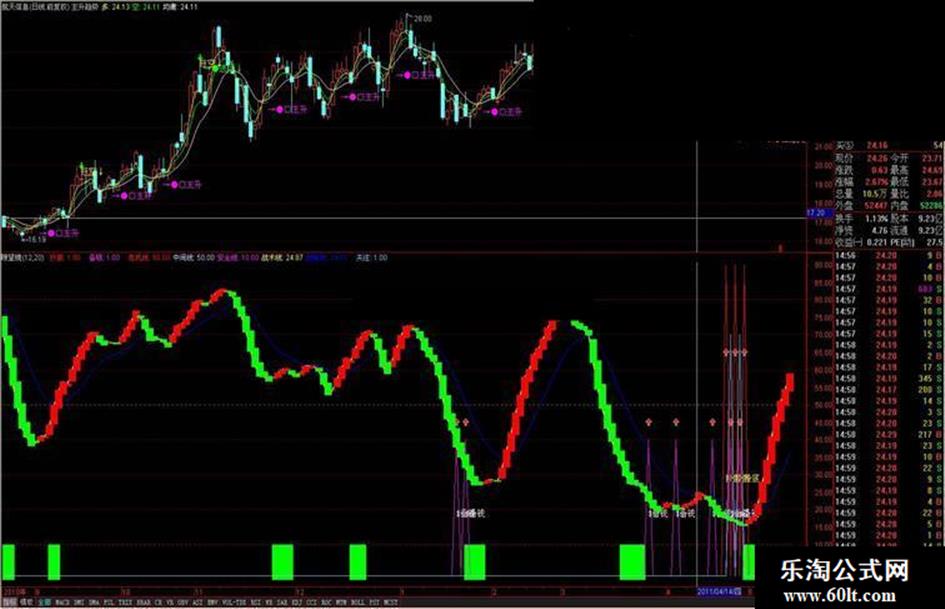Click the 2011/04/14 date marker

[x=719, y=592]
